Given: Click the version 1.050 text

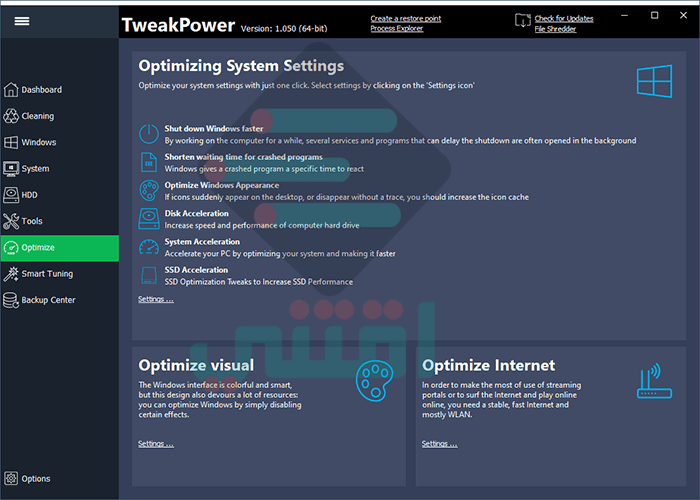Looking at the screenshot, I should click(284, 29).
